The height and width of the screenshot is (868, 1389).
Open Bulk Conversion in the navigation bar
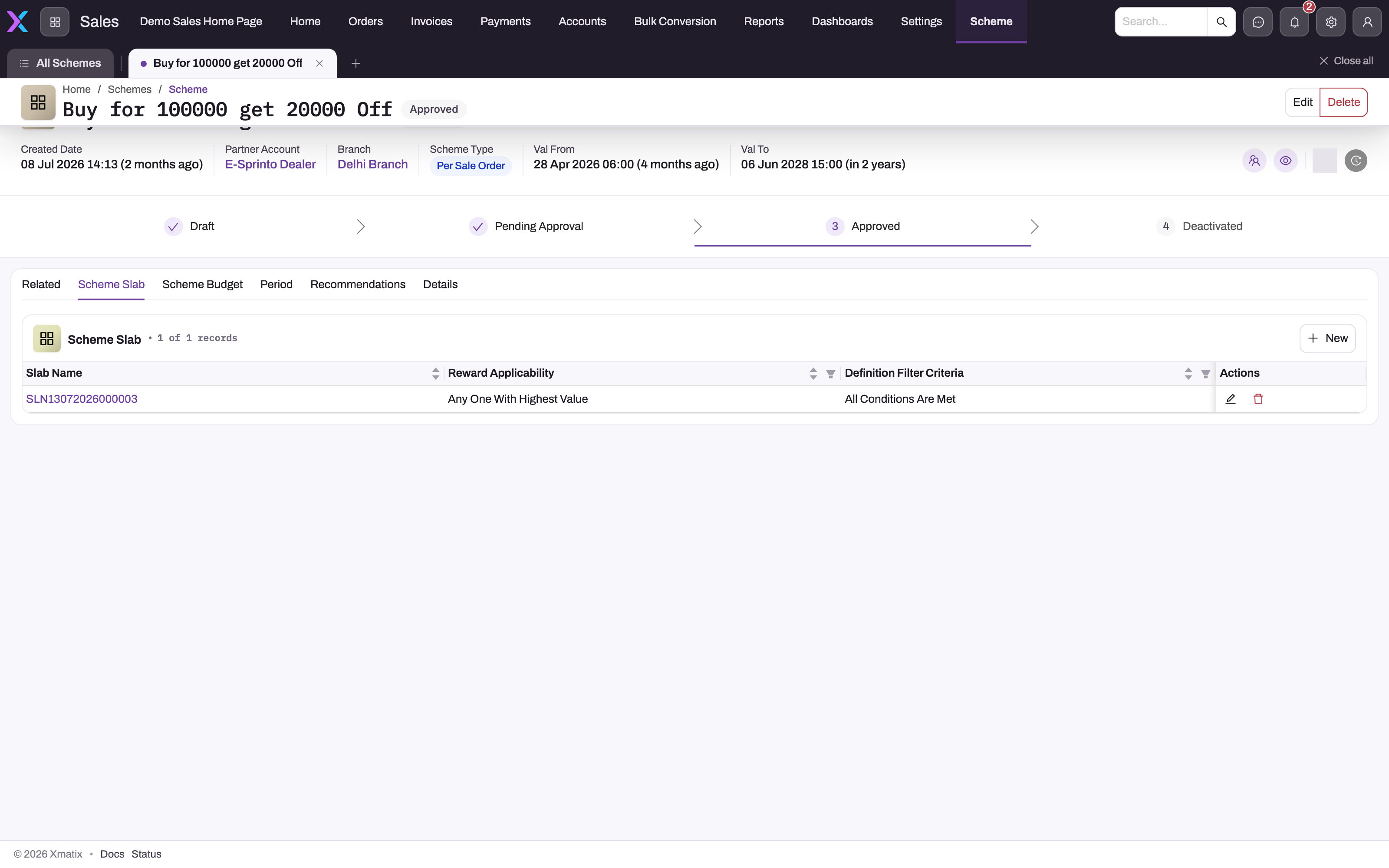pos(675,22)
